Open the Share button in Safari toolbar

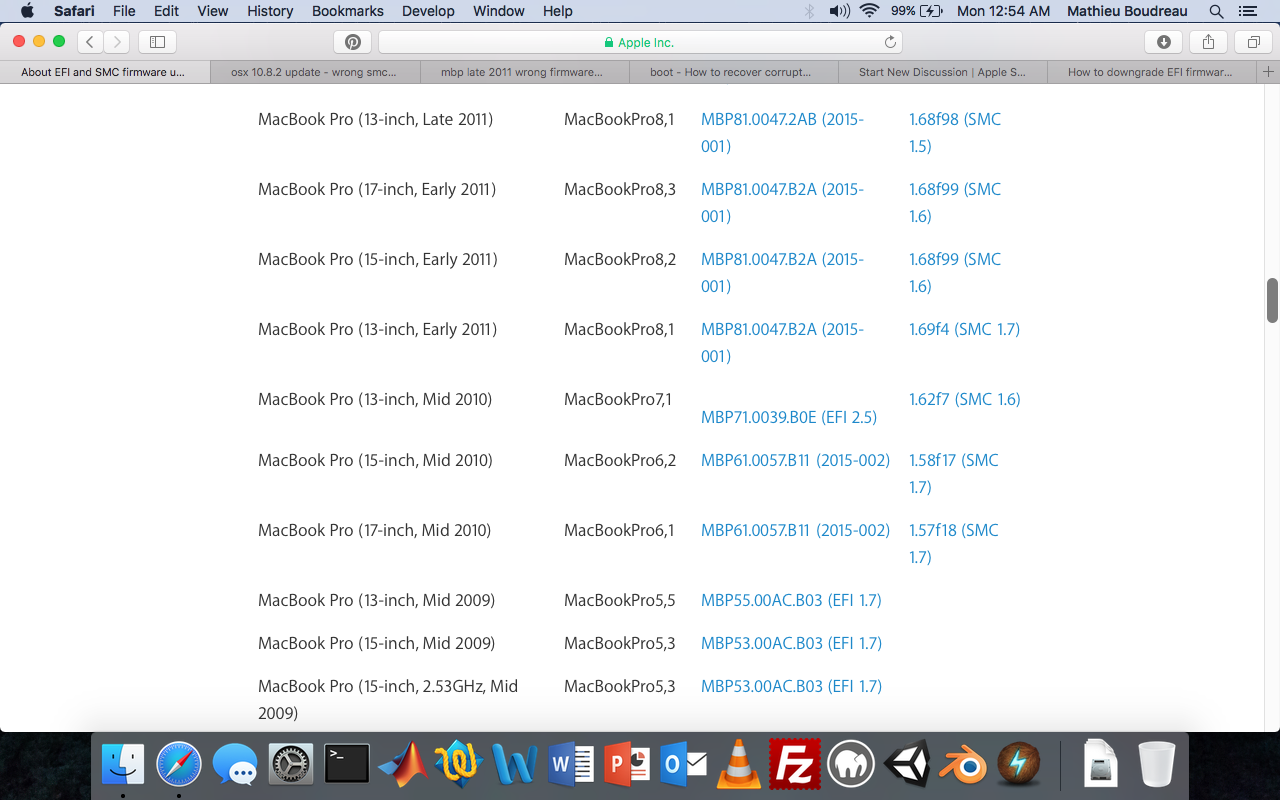[1208, 42]
